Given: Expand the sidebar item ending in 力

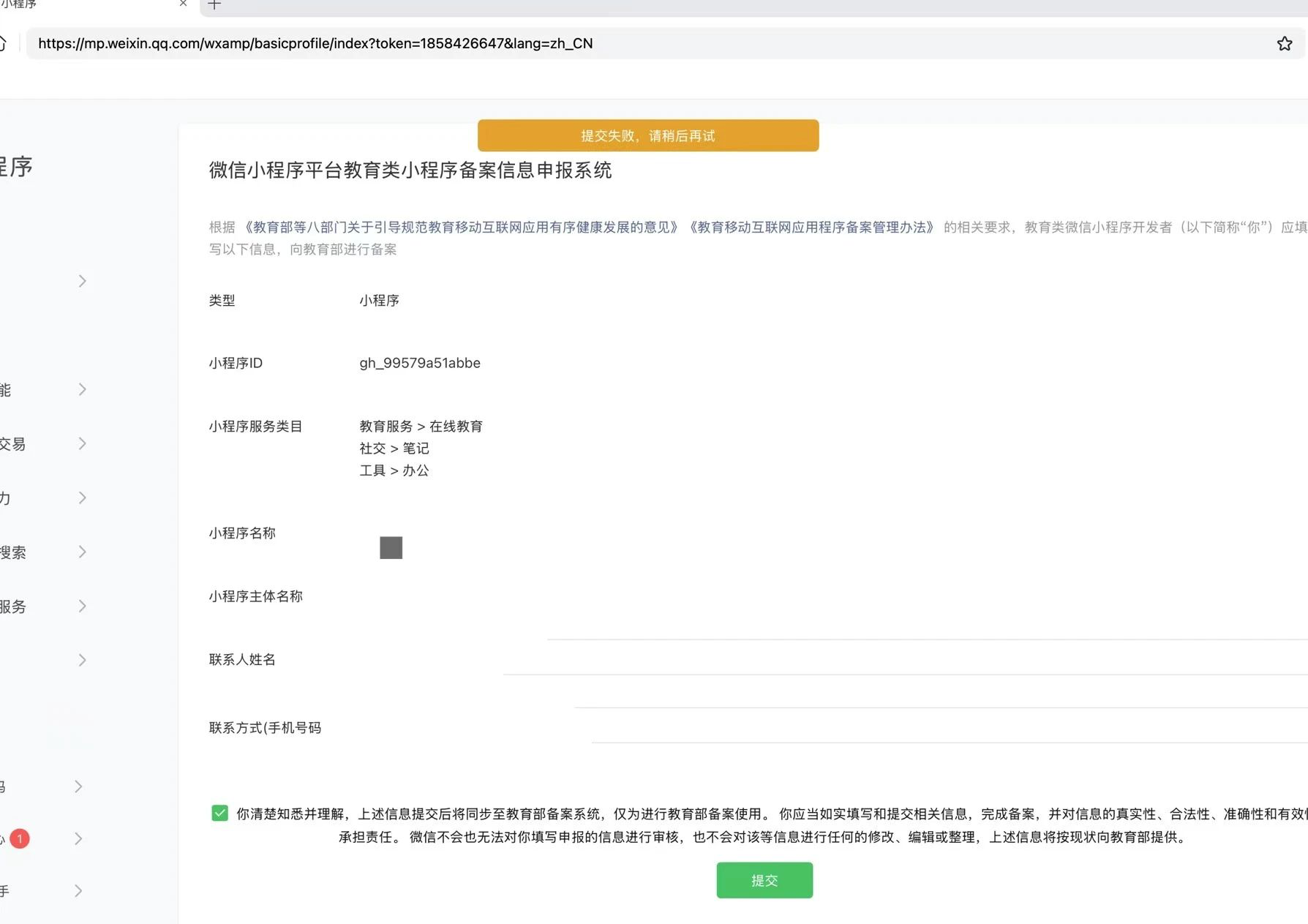Looking at the screenshot, I should tap(82, 497).
